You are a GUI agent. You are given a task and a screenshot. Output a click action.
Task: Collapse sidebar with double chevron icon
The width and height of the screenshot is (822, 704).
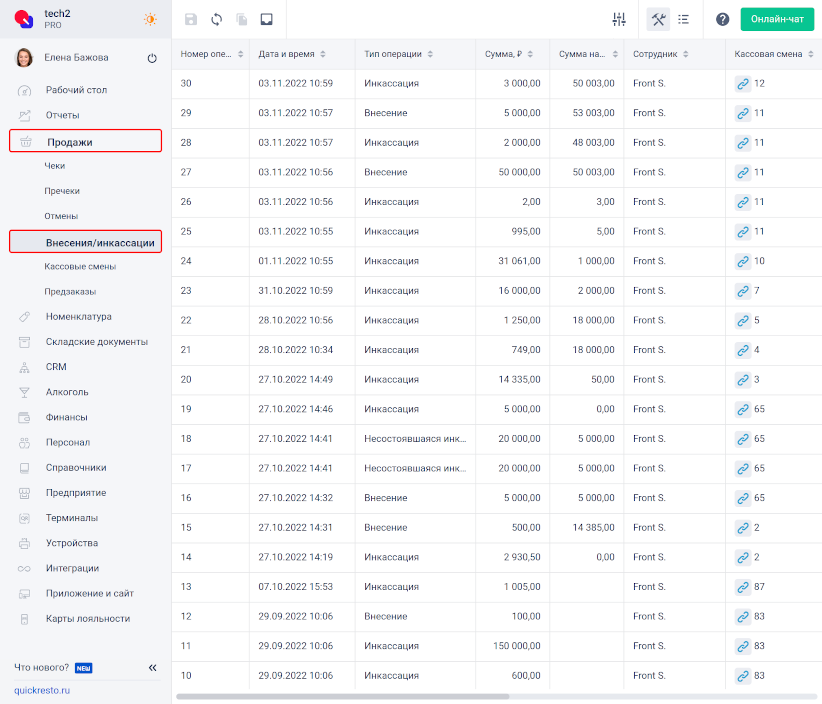(153, 668)
